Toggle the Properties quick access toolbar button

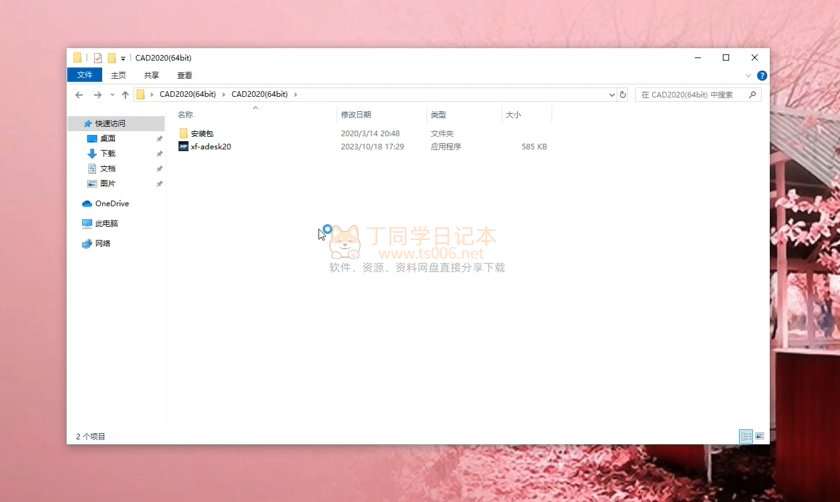coord(98,58)
